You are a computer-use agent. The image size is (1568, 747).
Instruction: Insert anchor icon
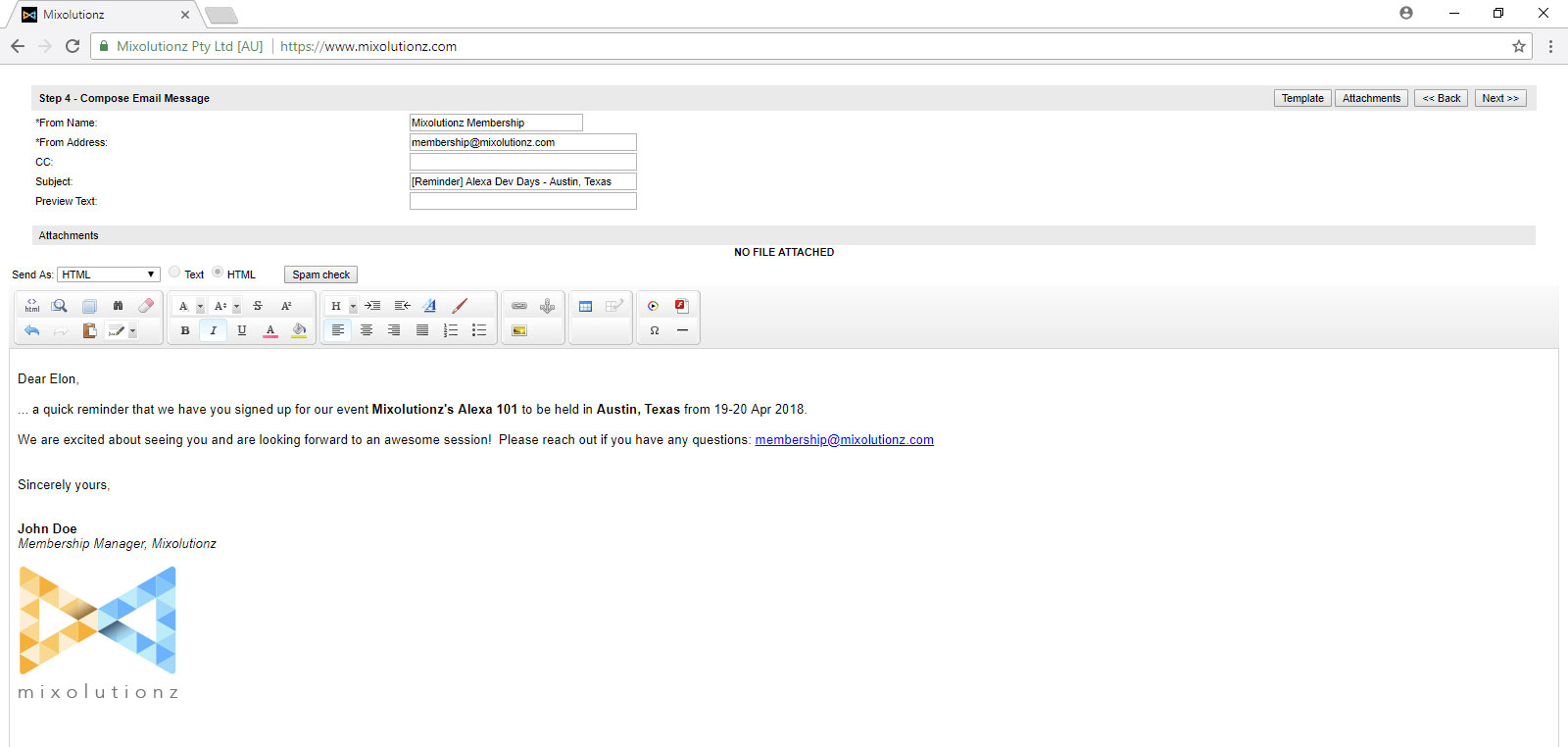tap(548, 306)
